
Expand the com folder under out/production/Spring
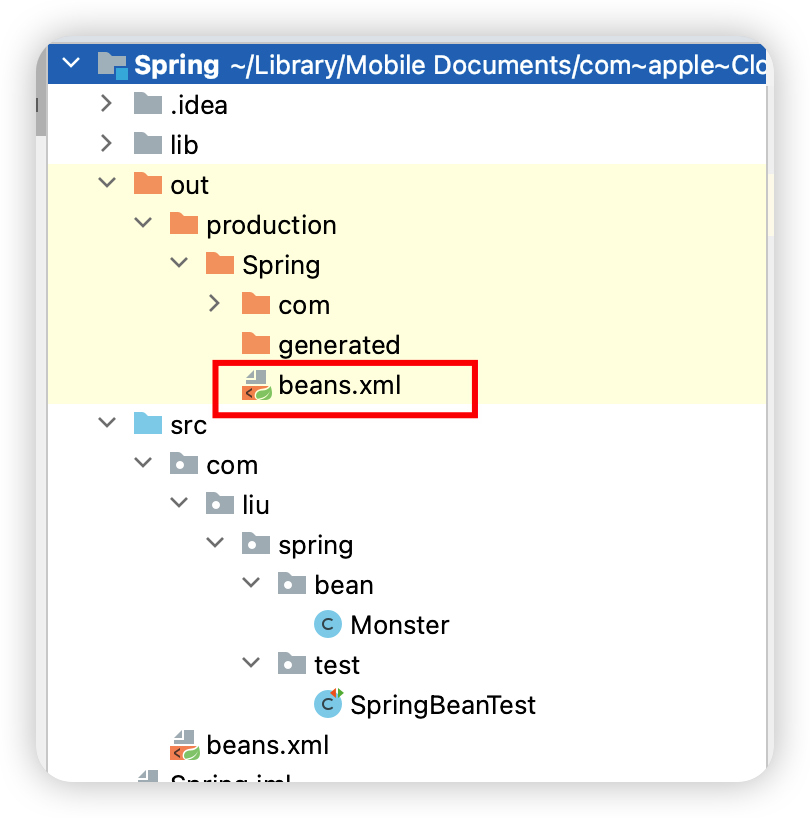(x=214, y=303)
